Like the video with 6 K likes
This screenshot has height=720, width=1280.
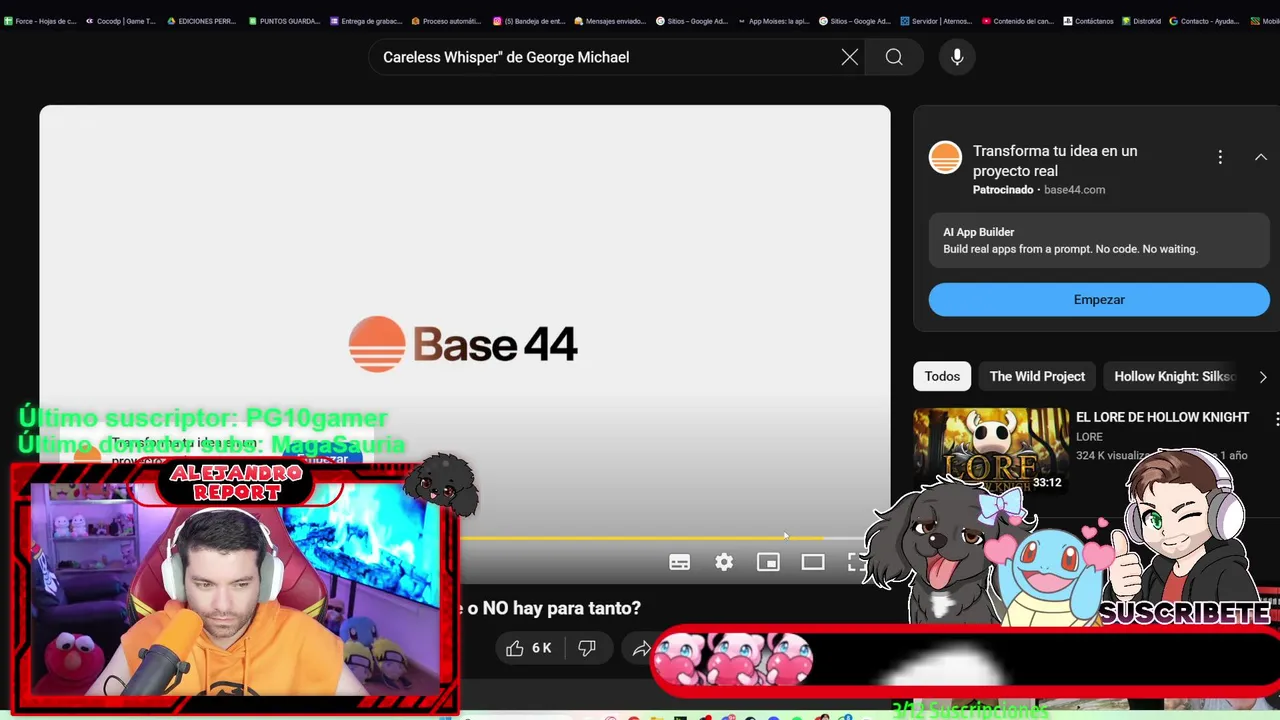pos(529,648)
